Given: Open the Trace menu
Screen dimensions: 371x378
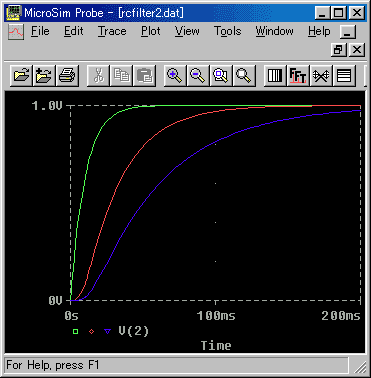Looking at the screenshot, I should (112, 31).
